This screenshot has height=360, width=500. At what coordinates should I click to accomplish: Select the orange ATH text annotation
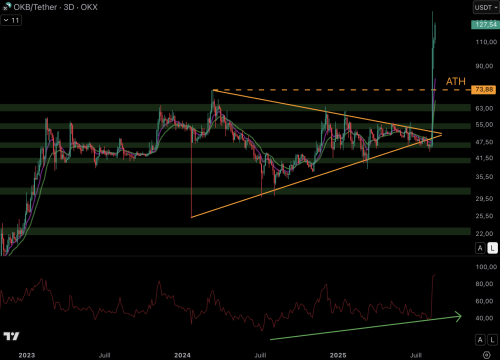click(x=456, y=81)
